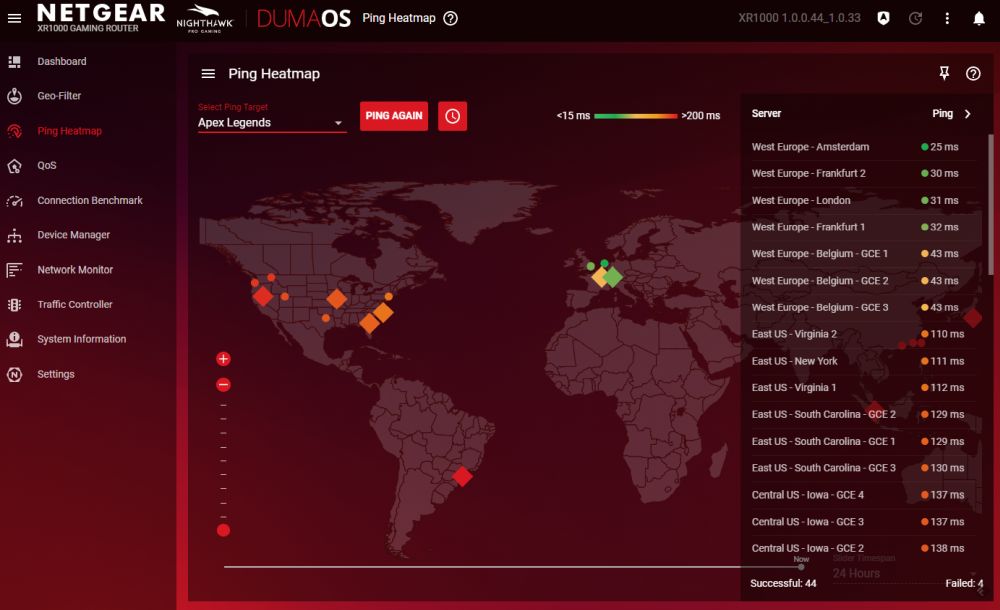Select East US - South Carolina - GCE 1 row
Viewport: 1000px width, 610px height.
pyautogui.click(x=864, y=442)
